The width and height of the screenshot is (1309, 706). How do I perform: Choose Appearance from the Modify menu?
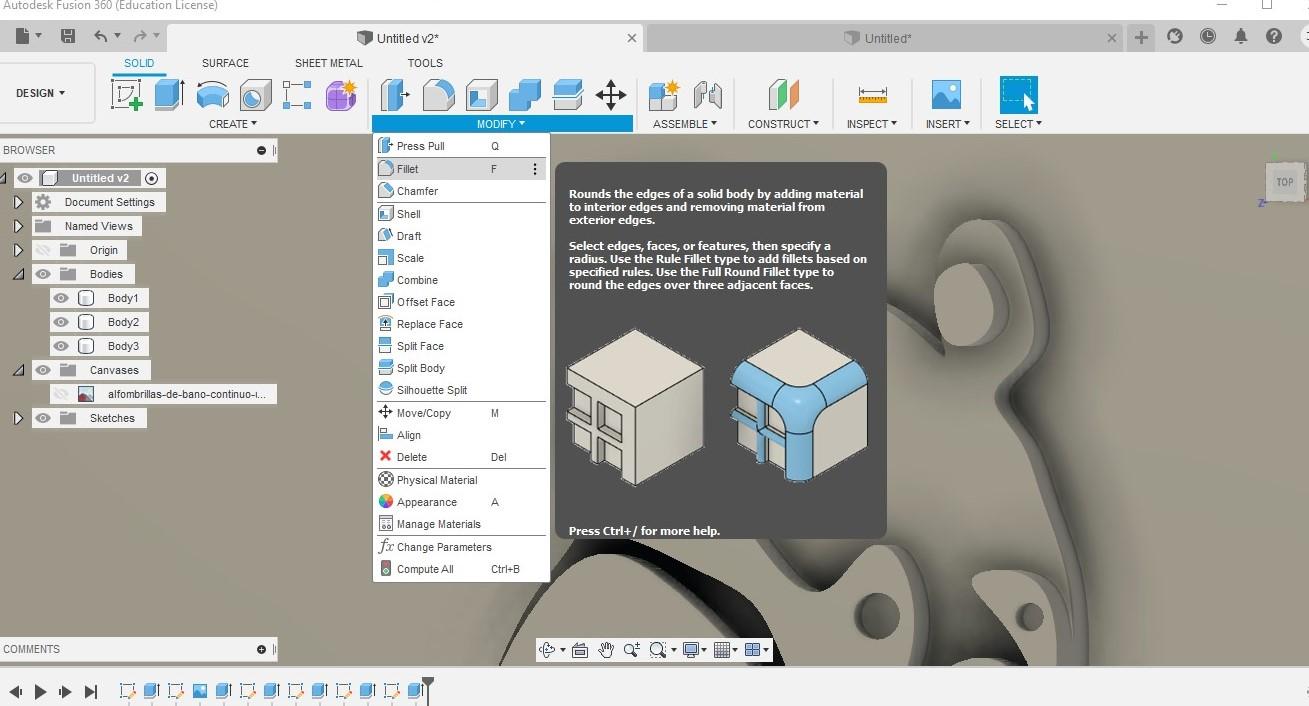pos(461,502)
